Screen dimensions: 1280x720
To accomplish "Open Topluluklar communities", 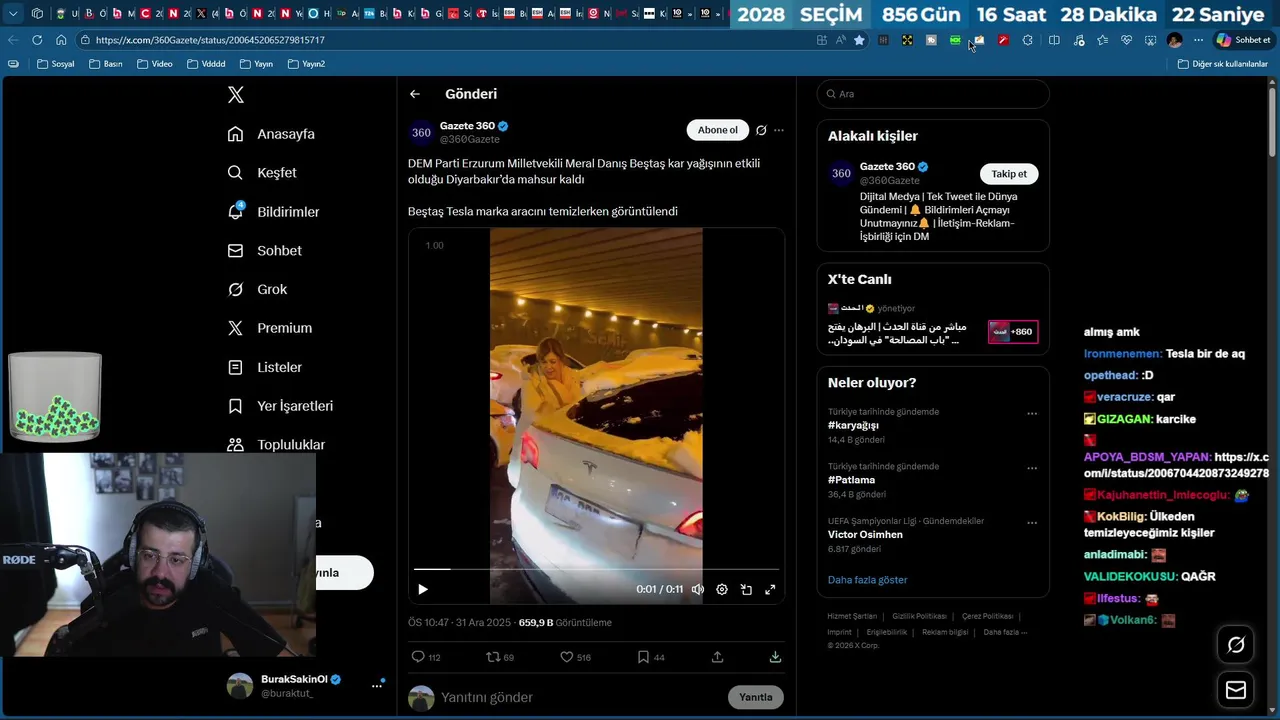I will 276,445.
